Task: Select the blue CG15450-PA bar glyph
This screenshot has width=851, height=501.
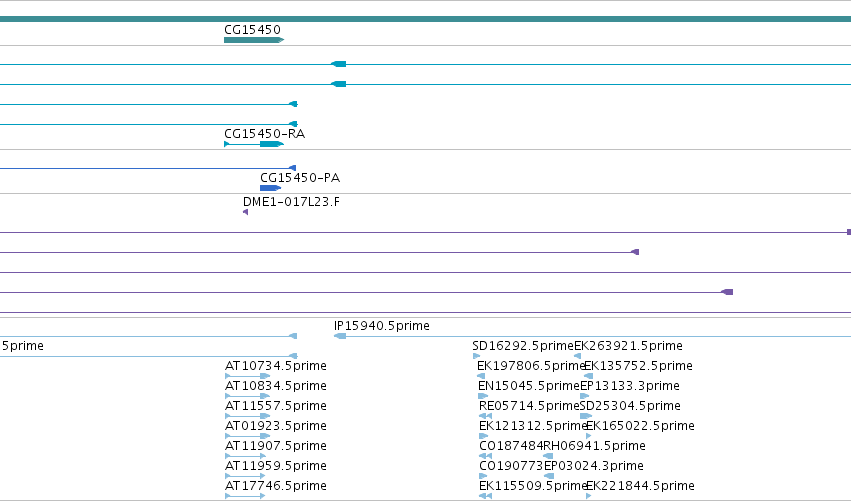Action: tap(270, 188)
